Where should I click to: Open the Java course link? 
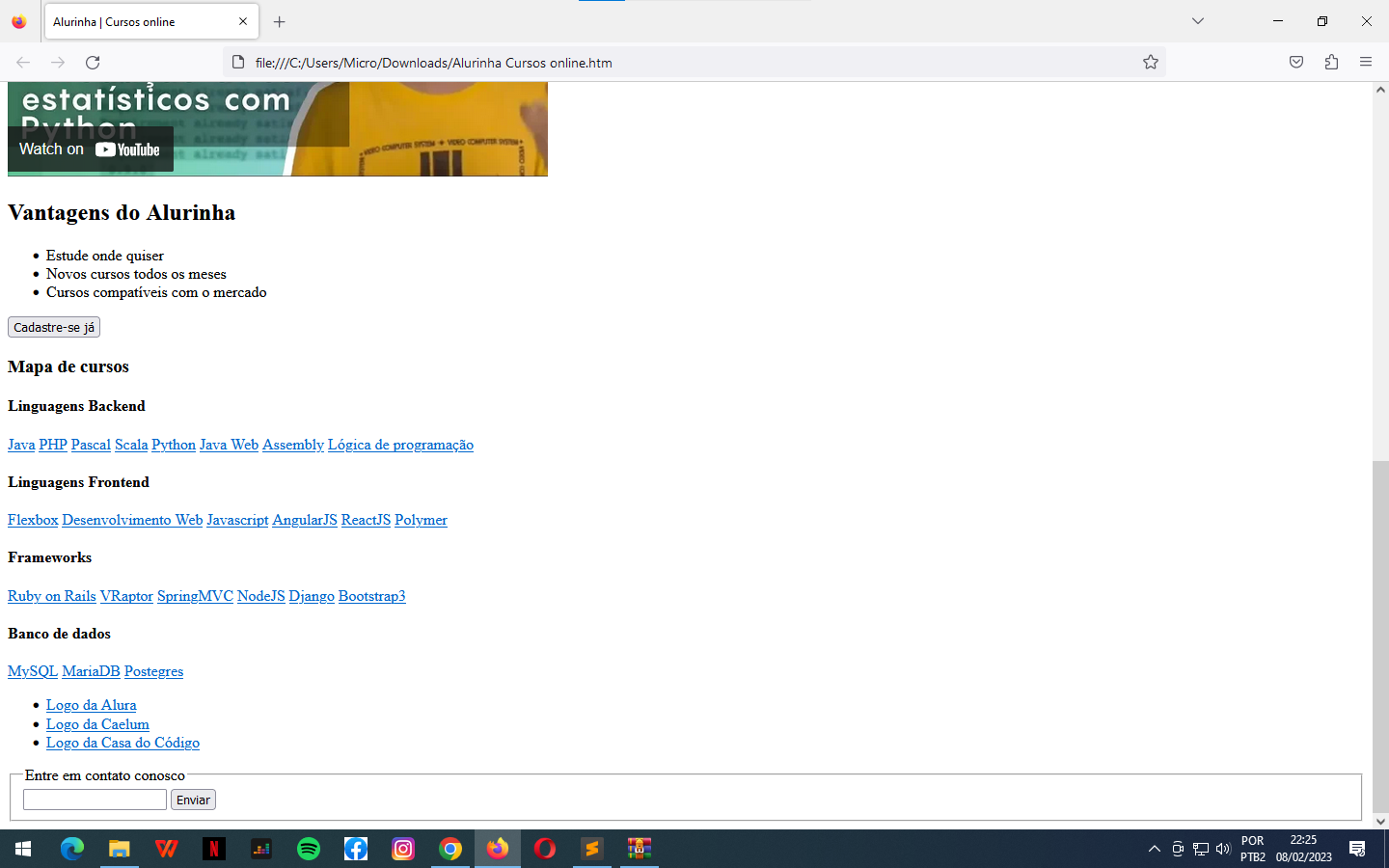21,445
